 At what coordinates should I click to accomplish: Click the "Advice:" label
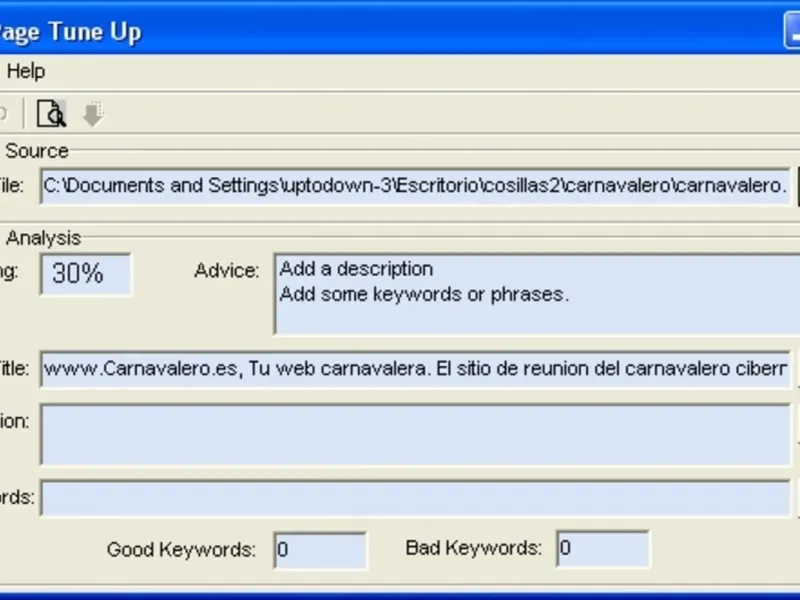227,271
